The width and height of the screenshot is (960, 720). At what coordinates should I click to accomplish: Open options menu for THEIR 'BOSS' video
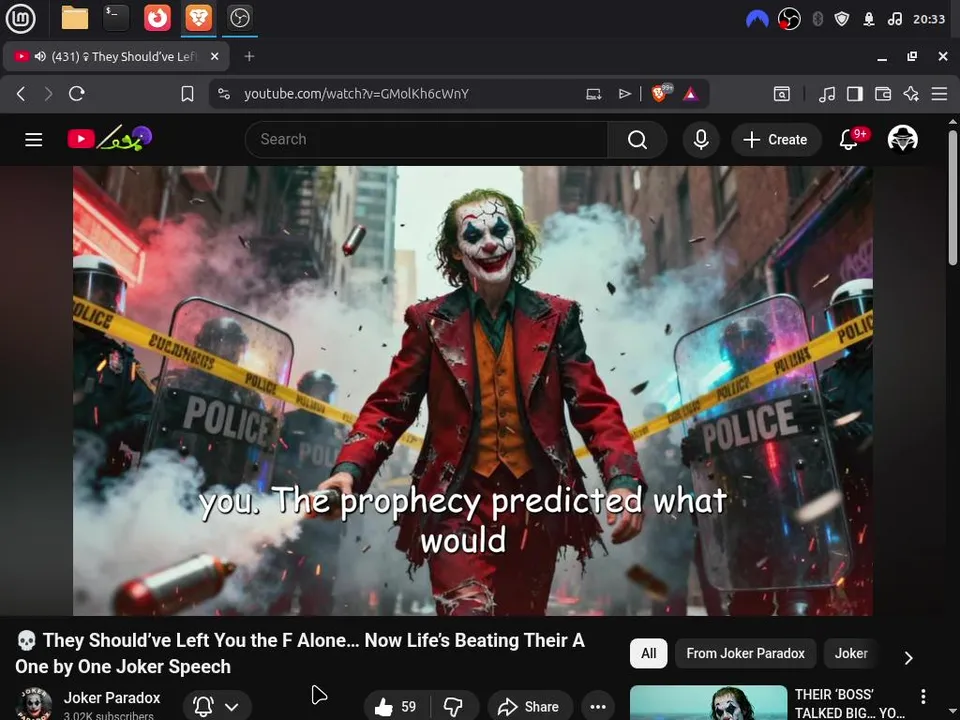coord(923,696)
